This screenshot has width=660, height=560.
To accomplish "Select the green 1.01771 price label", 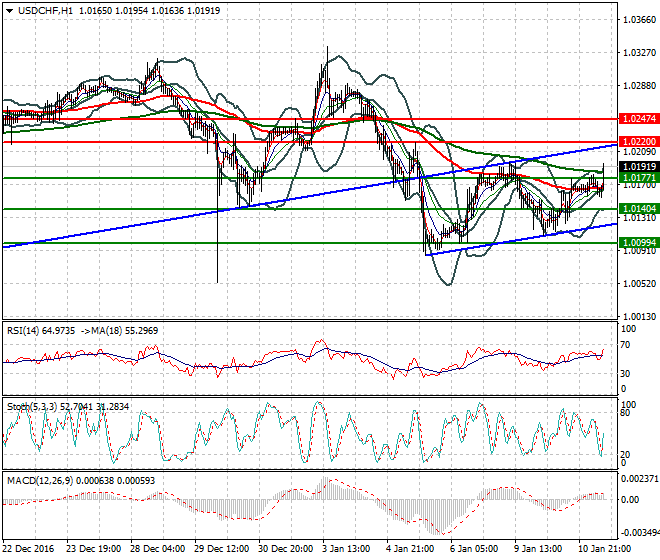I will pos(639,178).
